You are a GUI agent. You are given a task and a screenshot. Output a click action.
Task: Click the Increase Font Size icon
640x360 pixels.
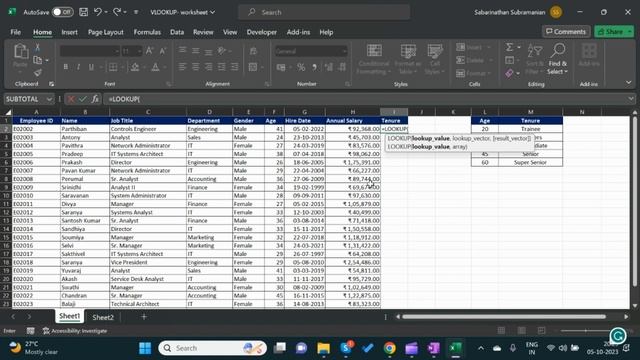click(149, 51)
